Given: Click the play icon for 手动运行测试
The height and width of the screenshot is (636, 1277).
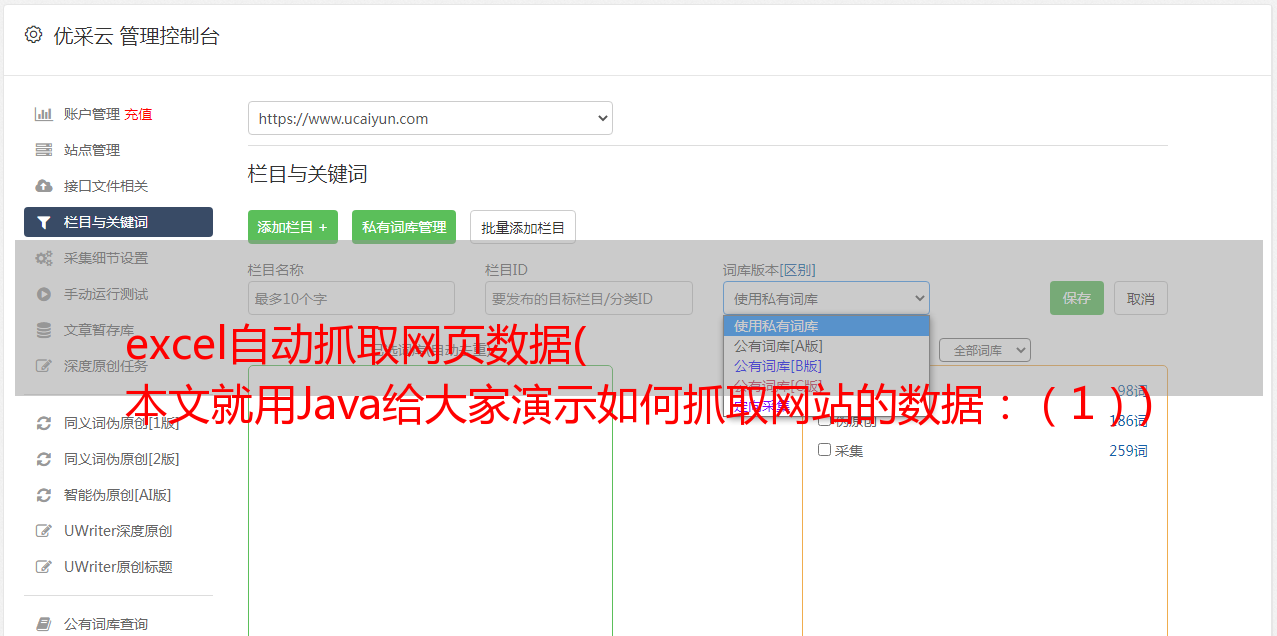Looking at the screenshot, I should (x=43, y=294).
